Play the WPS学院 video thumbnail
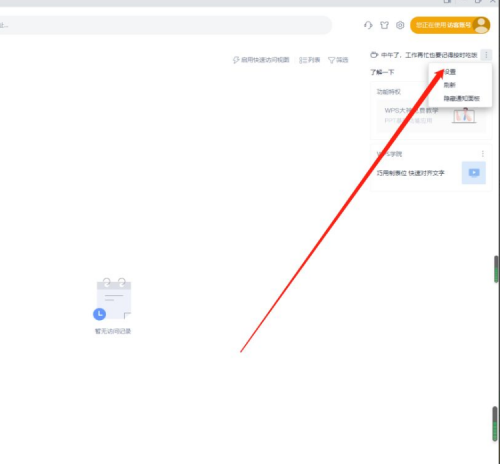 [x=474, y=172]
